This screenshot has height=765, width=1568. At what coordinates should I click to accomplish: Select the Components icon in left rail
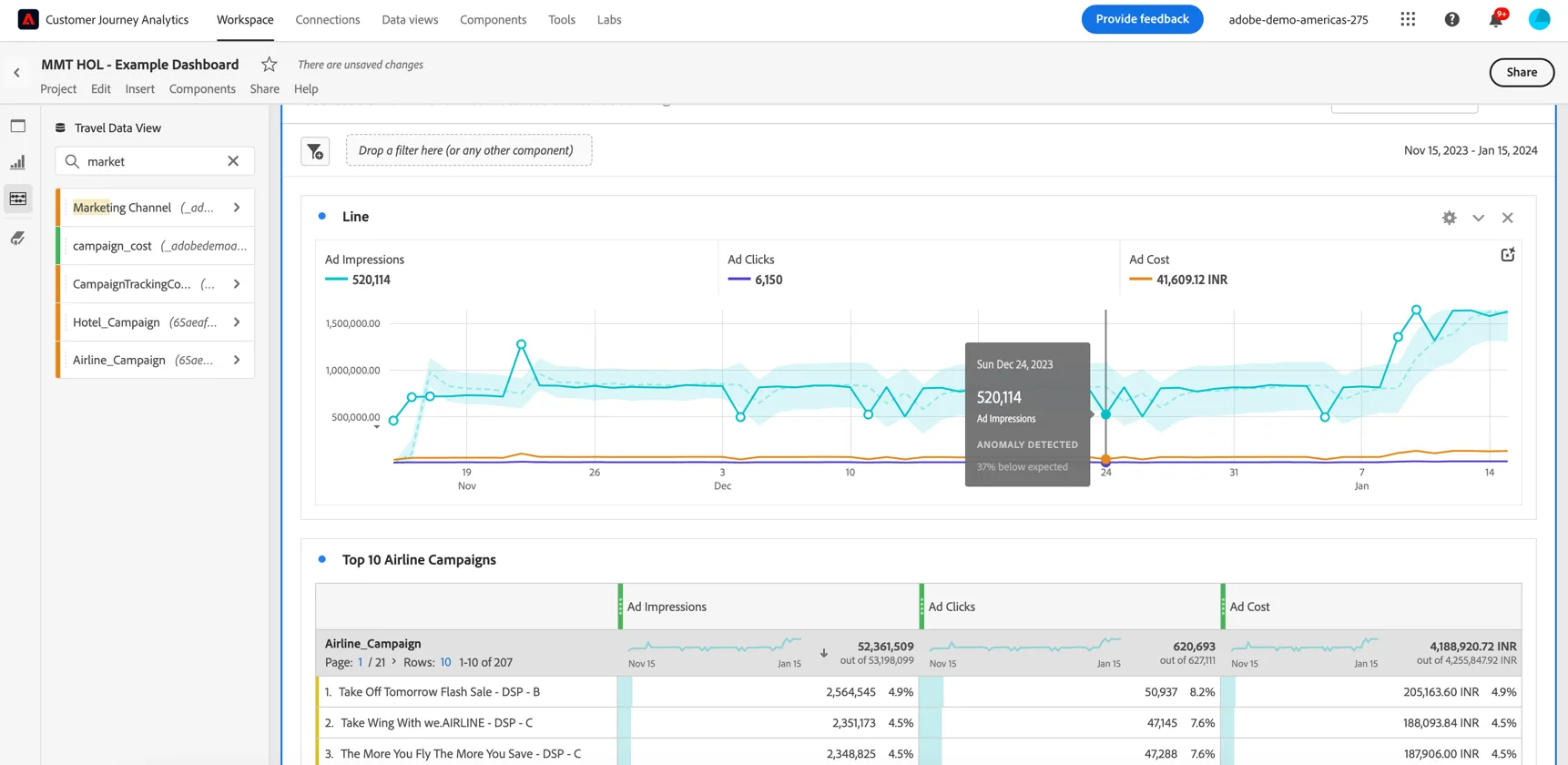[18, 199]
